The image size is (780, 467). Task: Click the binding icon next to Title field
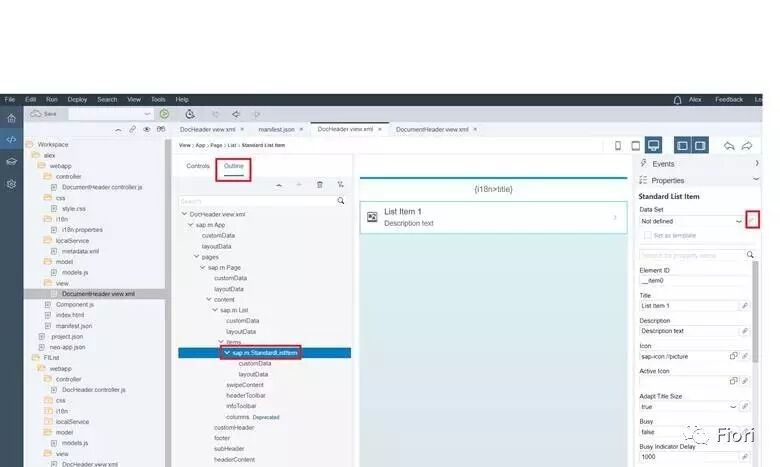pos(745,306)
